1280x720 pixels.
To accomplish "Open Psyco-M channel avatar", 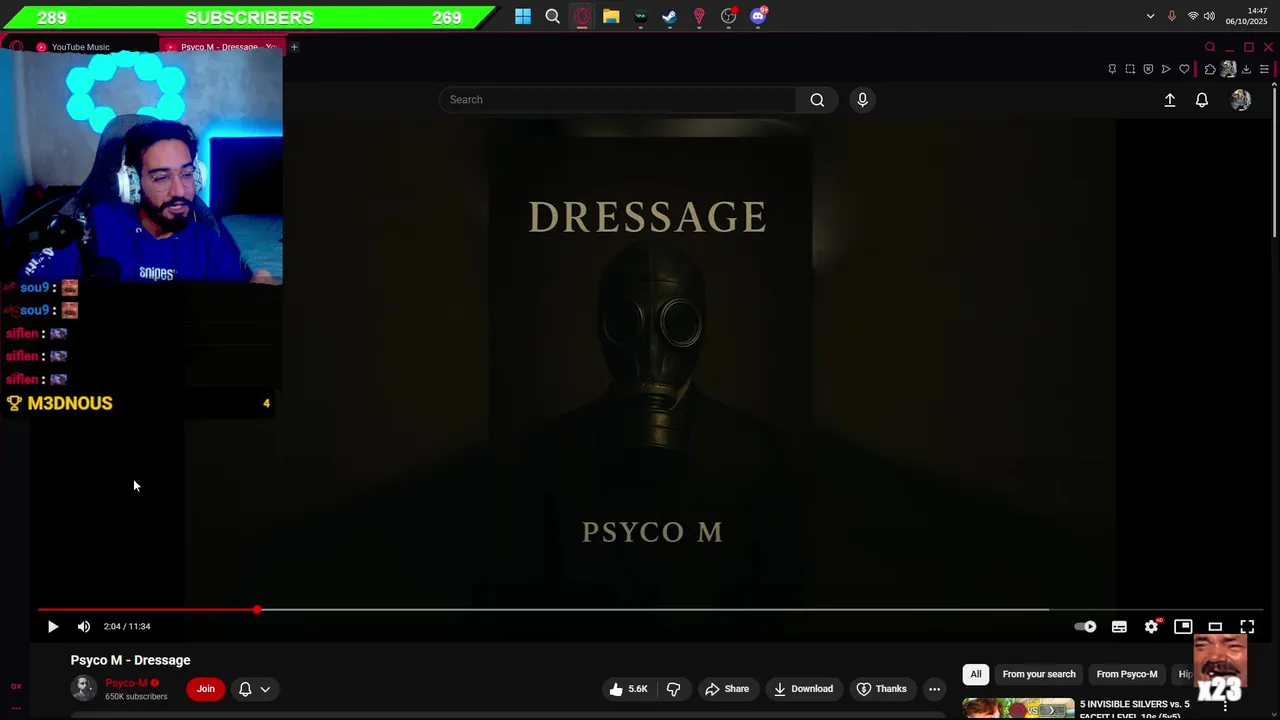I will [x=84, y=688].
